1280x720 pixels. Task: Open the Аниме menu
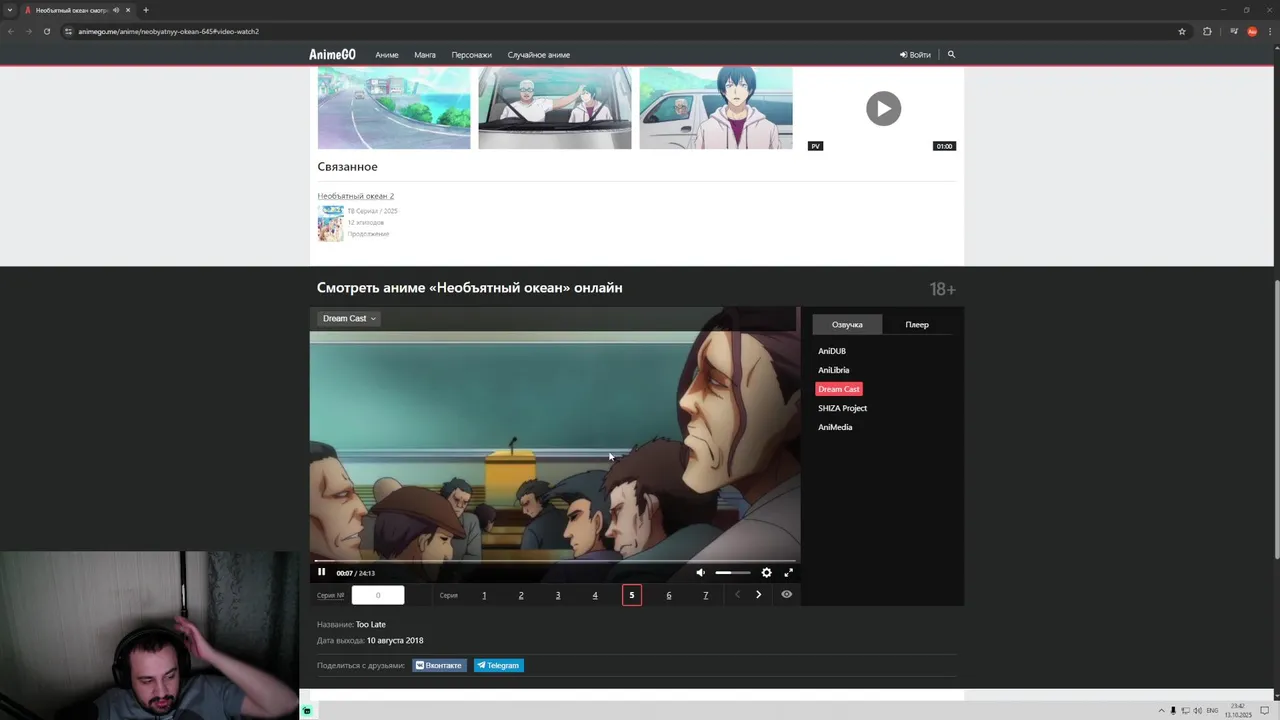[x=387, y=55]
